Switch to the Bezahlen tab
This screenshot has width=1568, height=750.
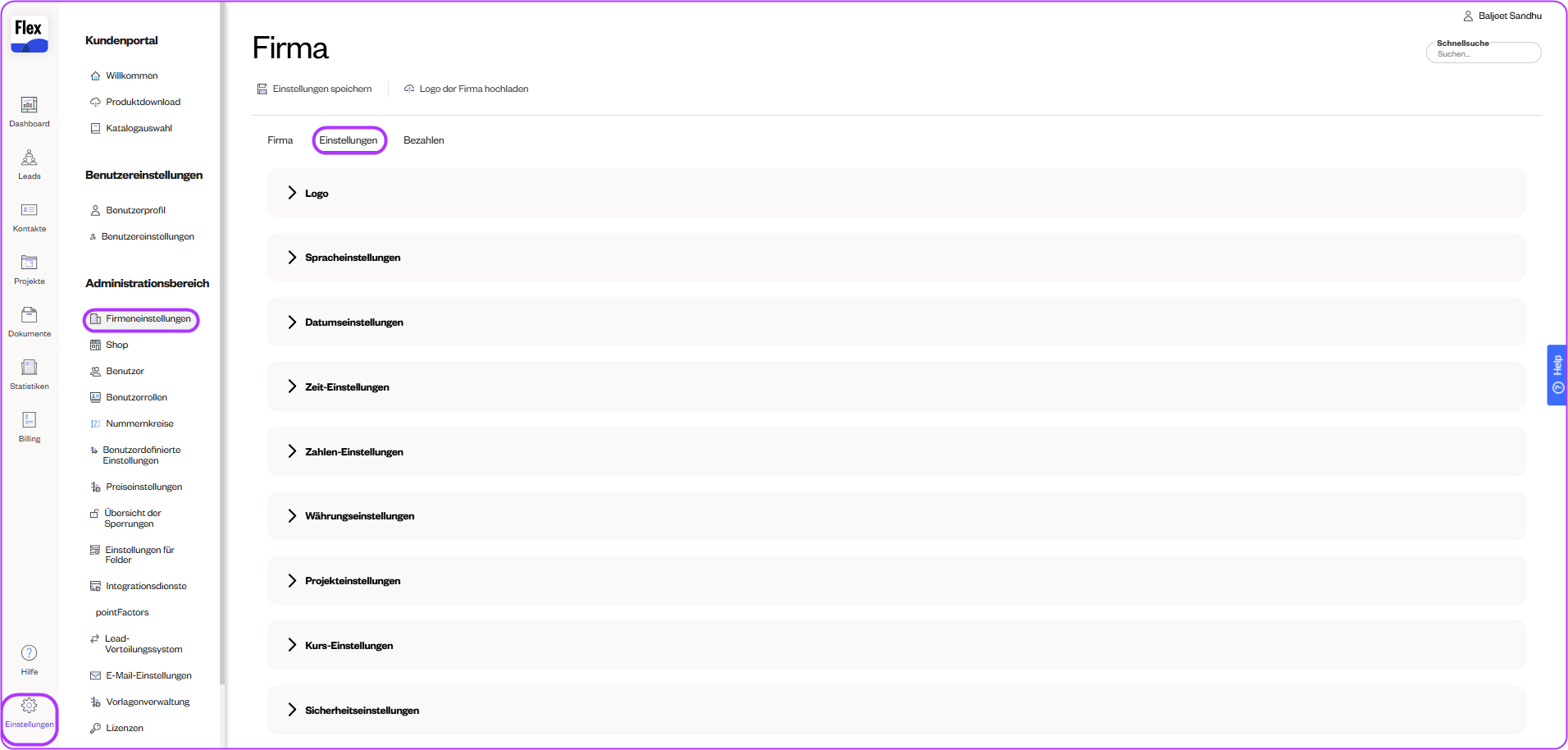[423, 140]
